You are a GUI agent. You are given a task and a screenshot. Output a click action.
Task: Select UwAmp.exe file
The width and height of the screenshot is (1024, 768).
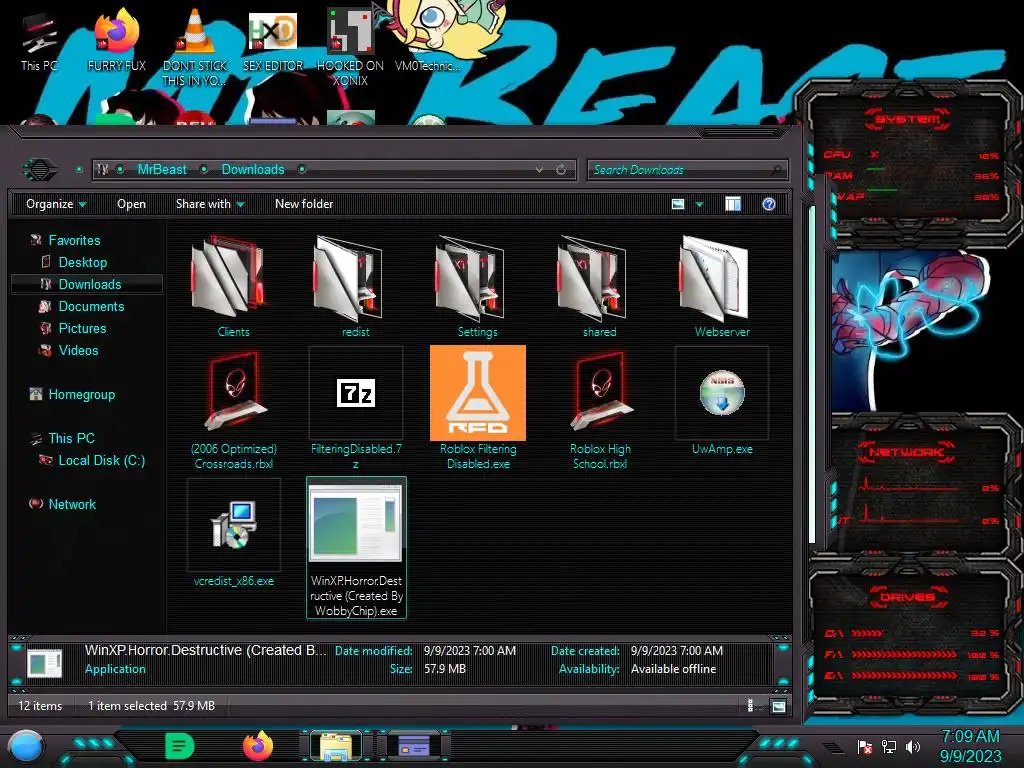click(x=722, y=402)
